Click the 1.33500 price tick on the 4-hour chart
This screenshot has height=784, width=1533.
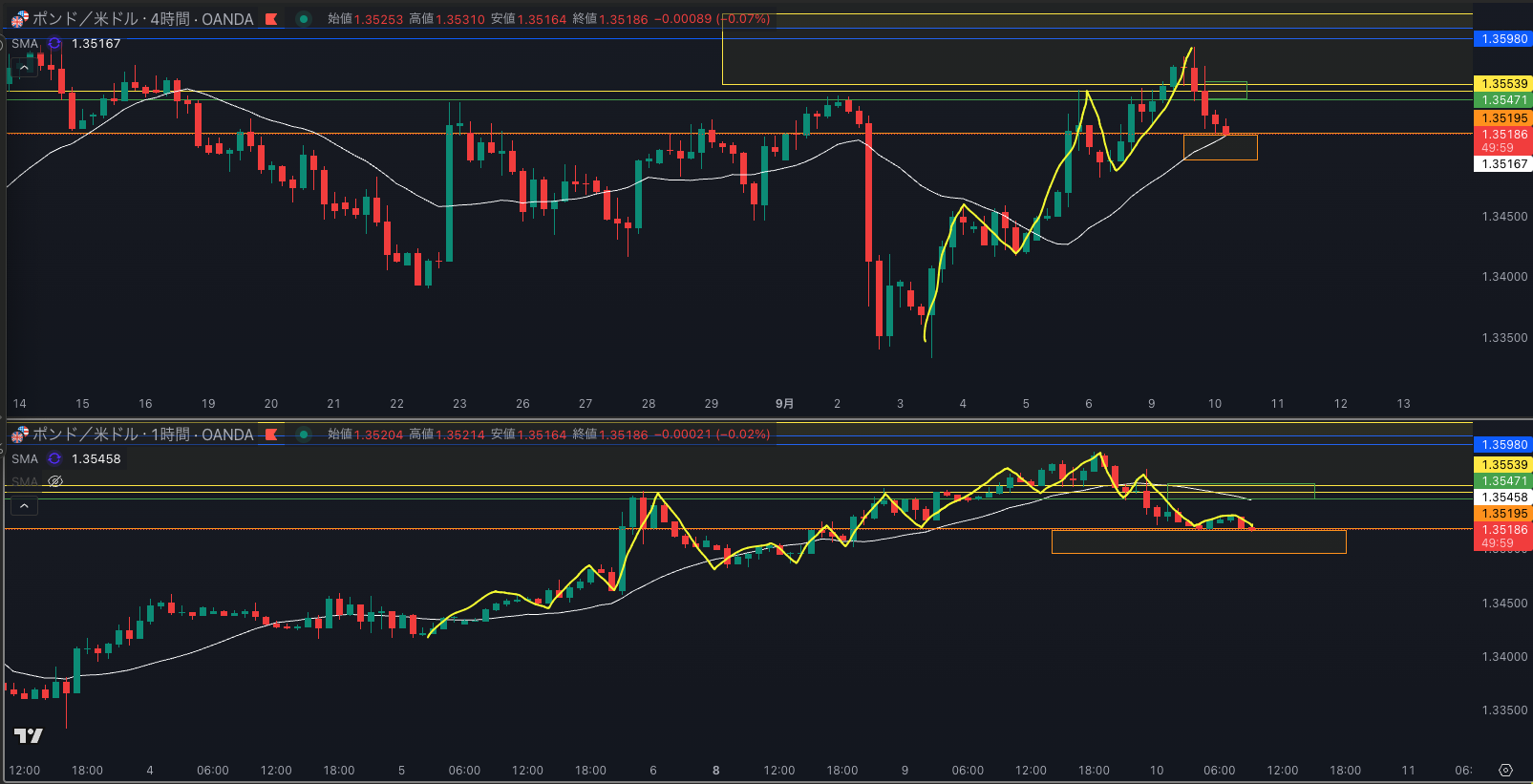click(1504, 338)
